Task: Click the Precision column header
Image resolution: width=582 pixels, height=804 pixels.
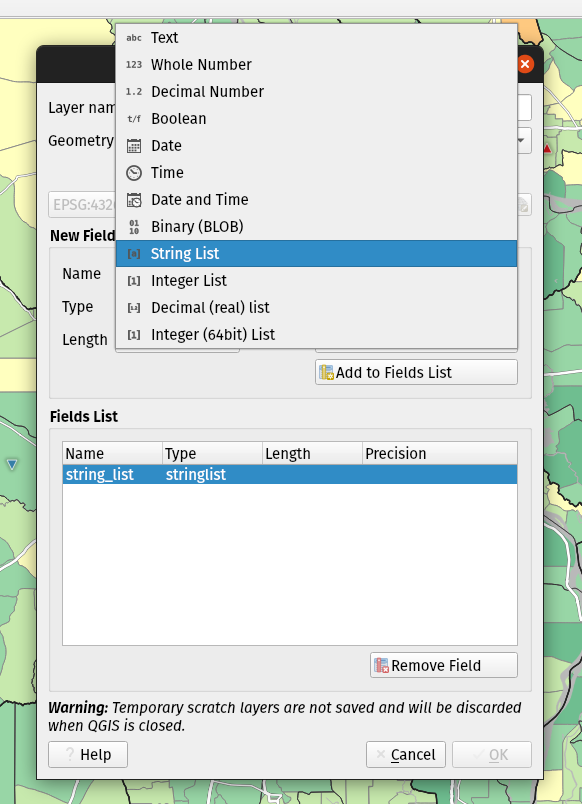Action: tap(439, 454)
